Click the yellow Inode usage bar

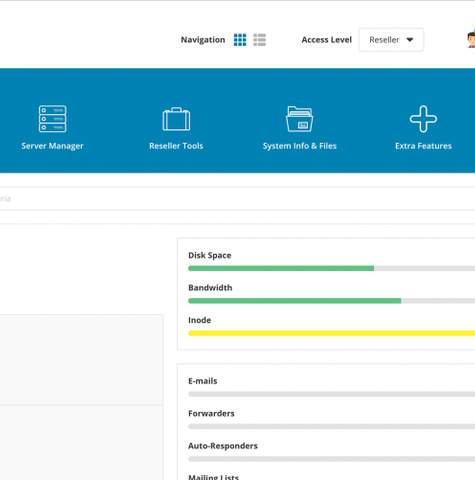click(x=332, y=333)
